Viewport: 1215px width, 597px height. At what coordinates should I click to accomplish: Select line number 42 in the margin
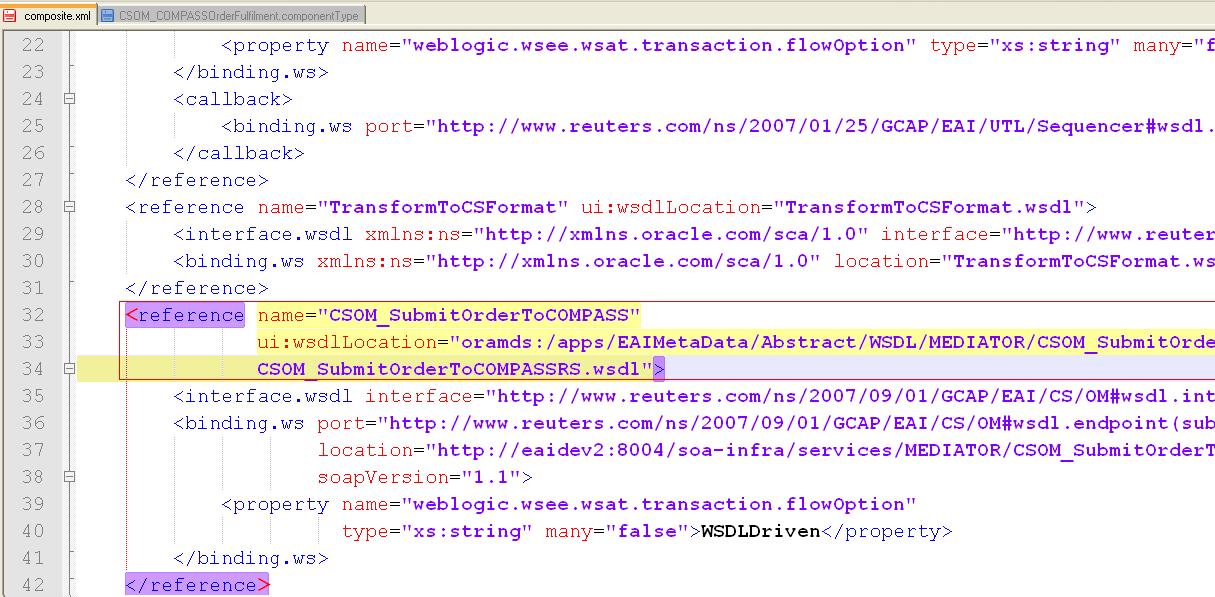point(33,585)
